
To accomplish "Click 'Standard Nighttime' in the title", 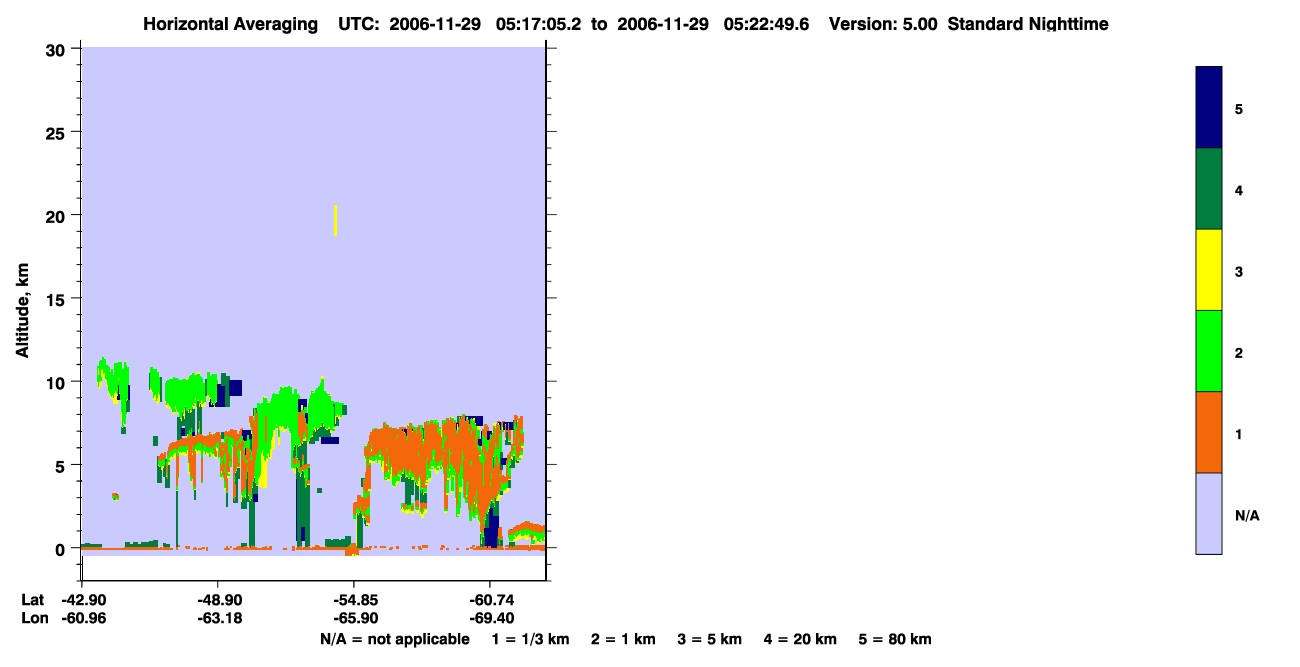I will tap(1028, 24).
